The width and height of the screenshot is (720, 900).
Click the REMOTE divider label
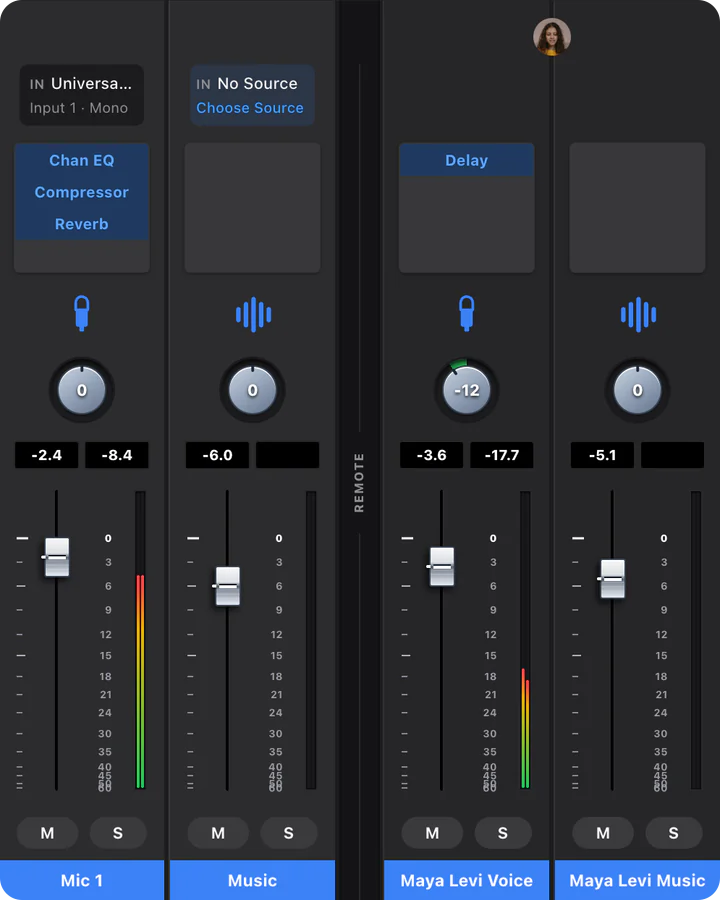coord(359,483)
